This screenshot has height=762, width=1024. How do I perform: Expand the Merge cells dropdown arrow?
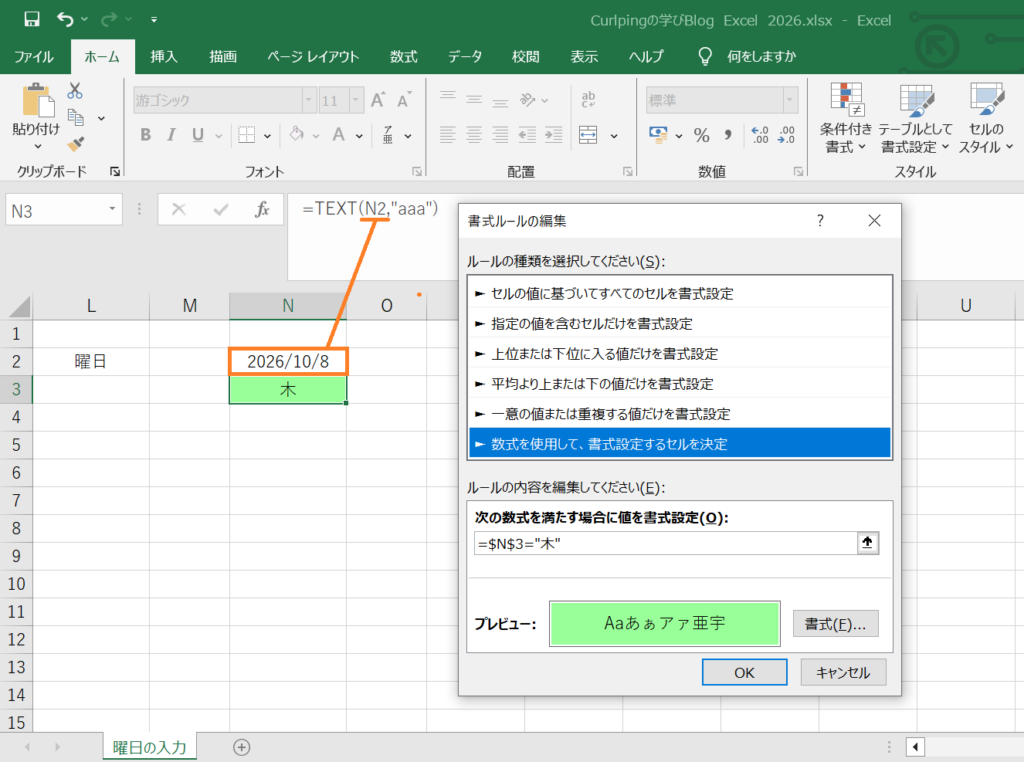tap(614, 136)
